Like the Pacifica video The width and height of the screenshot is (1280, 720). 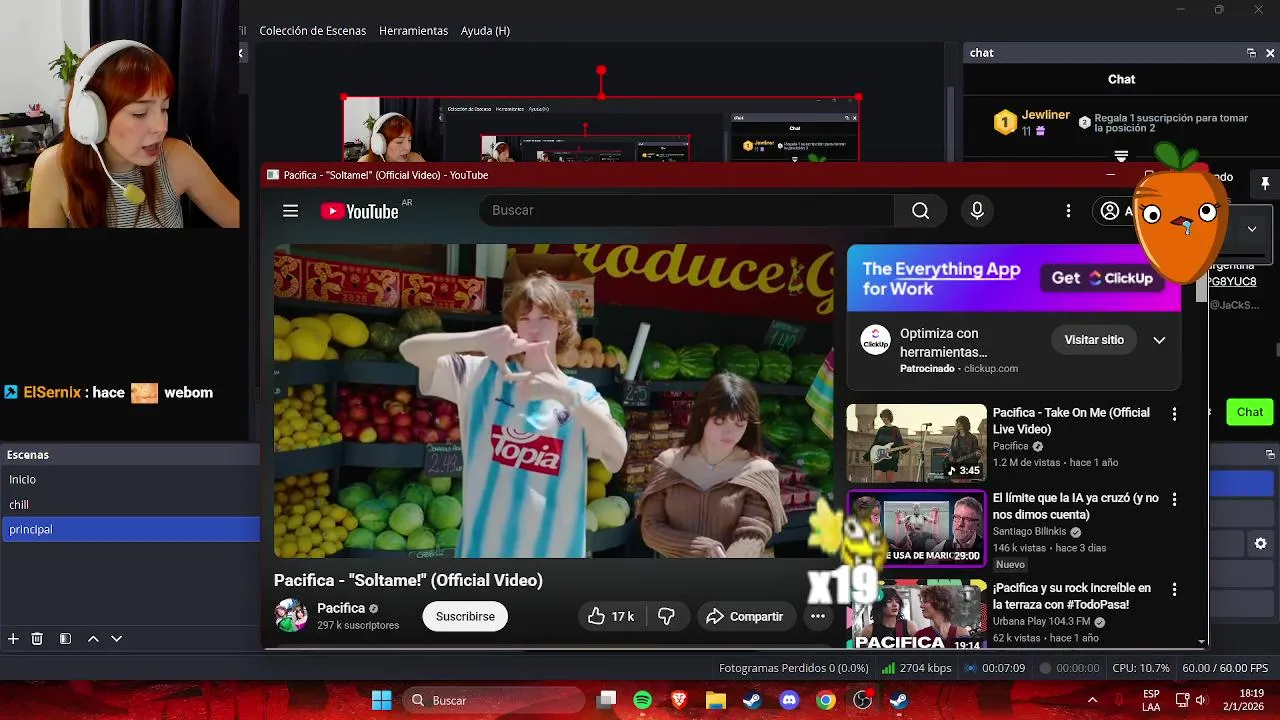[611, 617]
